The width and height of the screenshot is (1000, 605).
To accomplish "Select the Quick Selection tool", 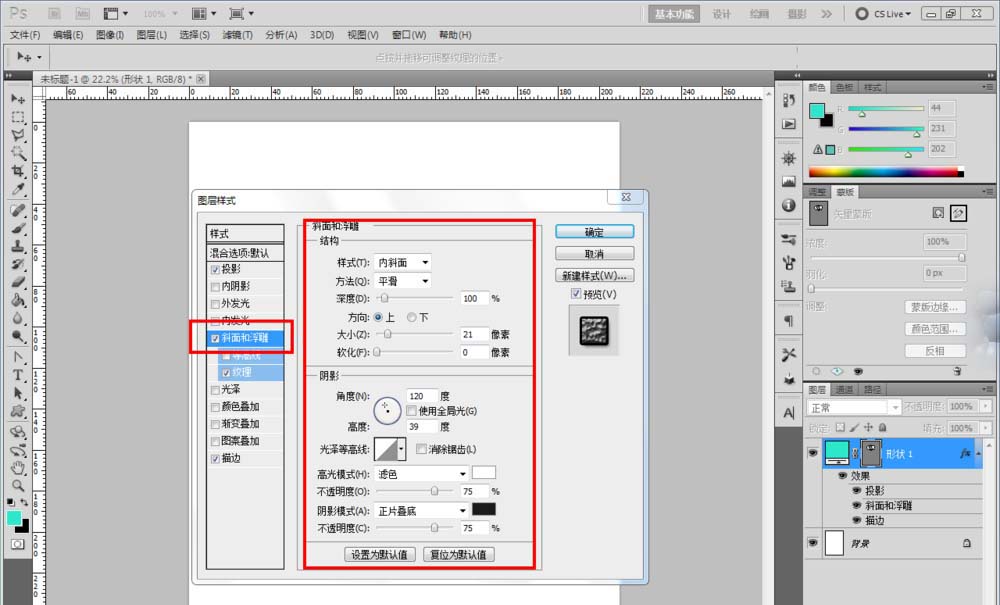I will coord(18,153).
